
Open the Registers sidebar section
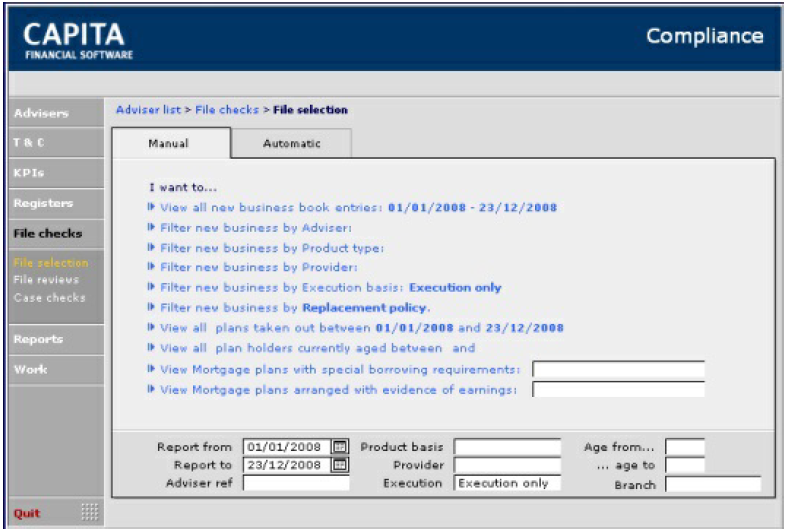point(56,203)
